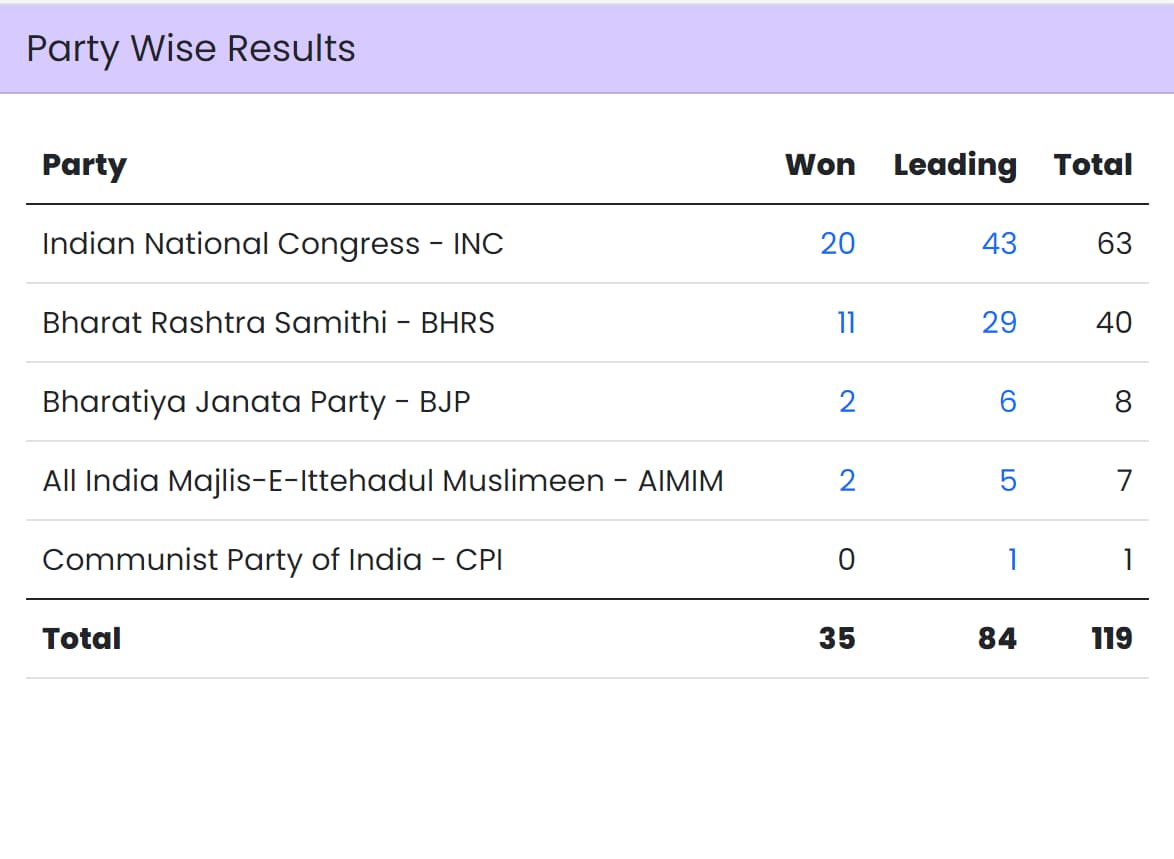Click the Won column header

(x=820, y=165)
